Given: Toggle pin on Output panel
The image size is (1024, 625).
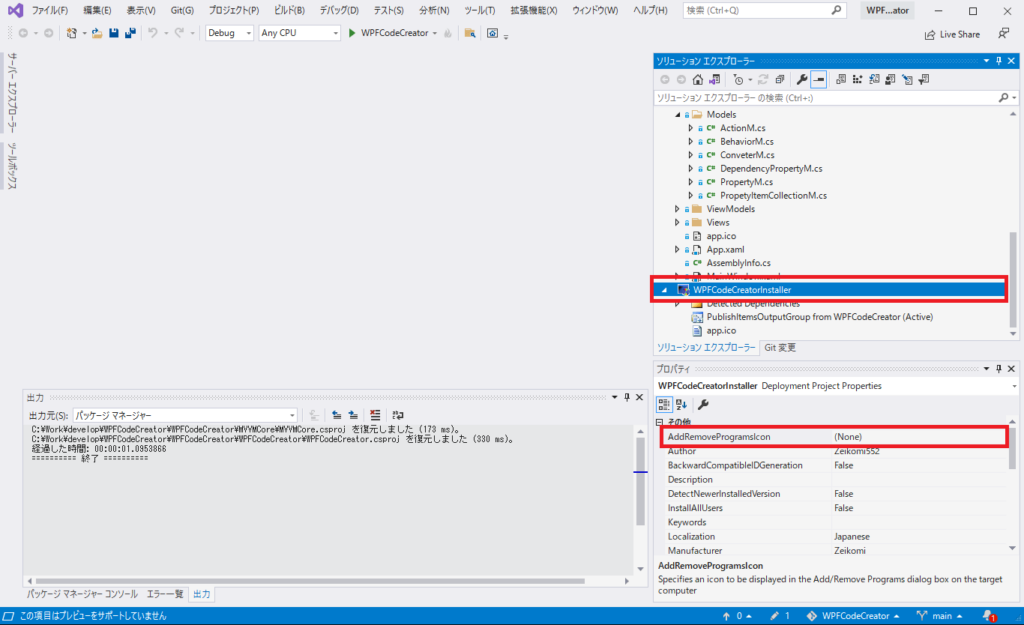Looking at the screenshot, I should pos(626,397).
